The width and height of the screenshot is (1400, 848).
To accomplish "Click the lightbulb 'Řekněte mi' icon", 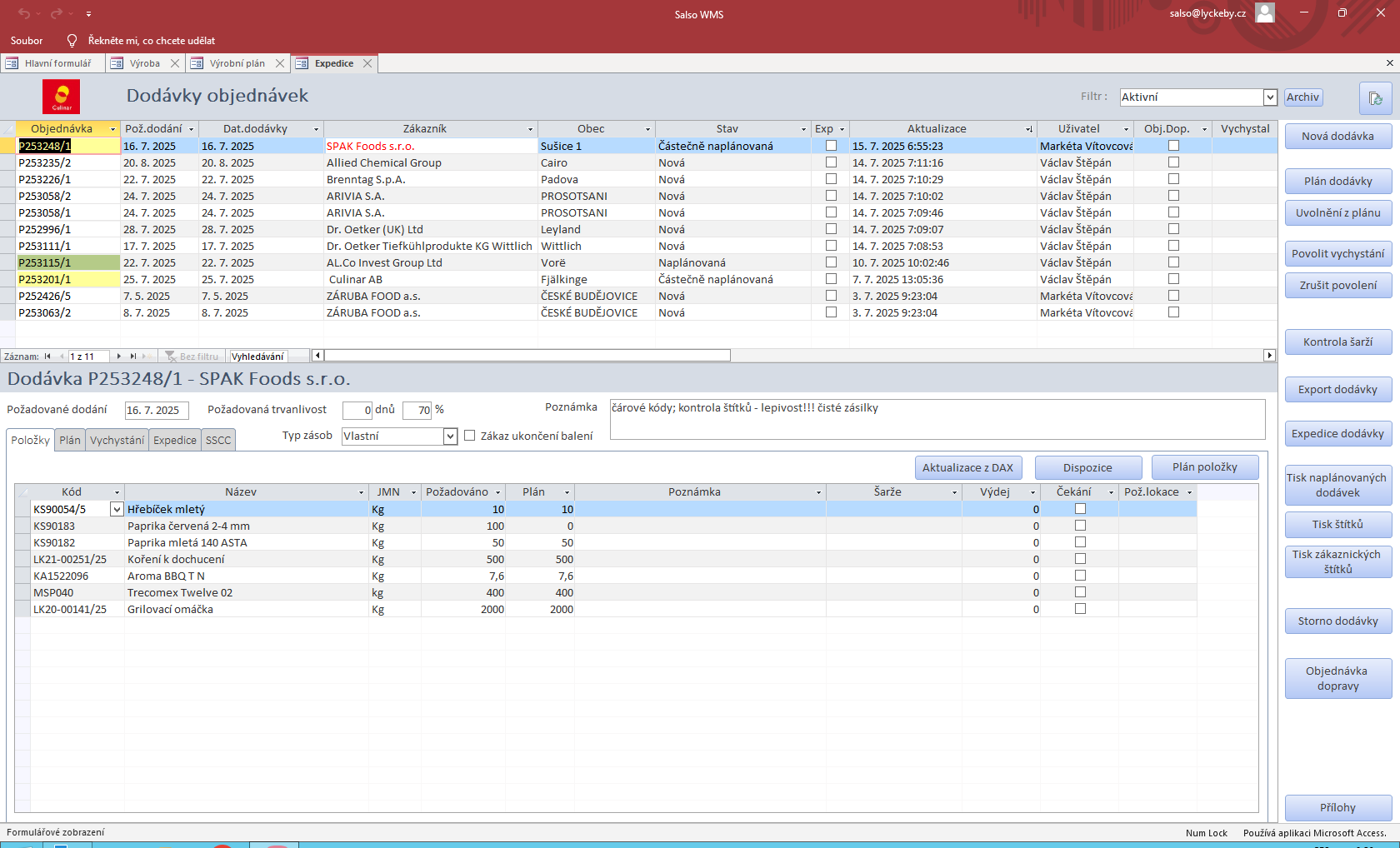I will click(72, 41).
